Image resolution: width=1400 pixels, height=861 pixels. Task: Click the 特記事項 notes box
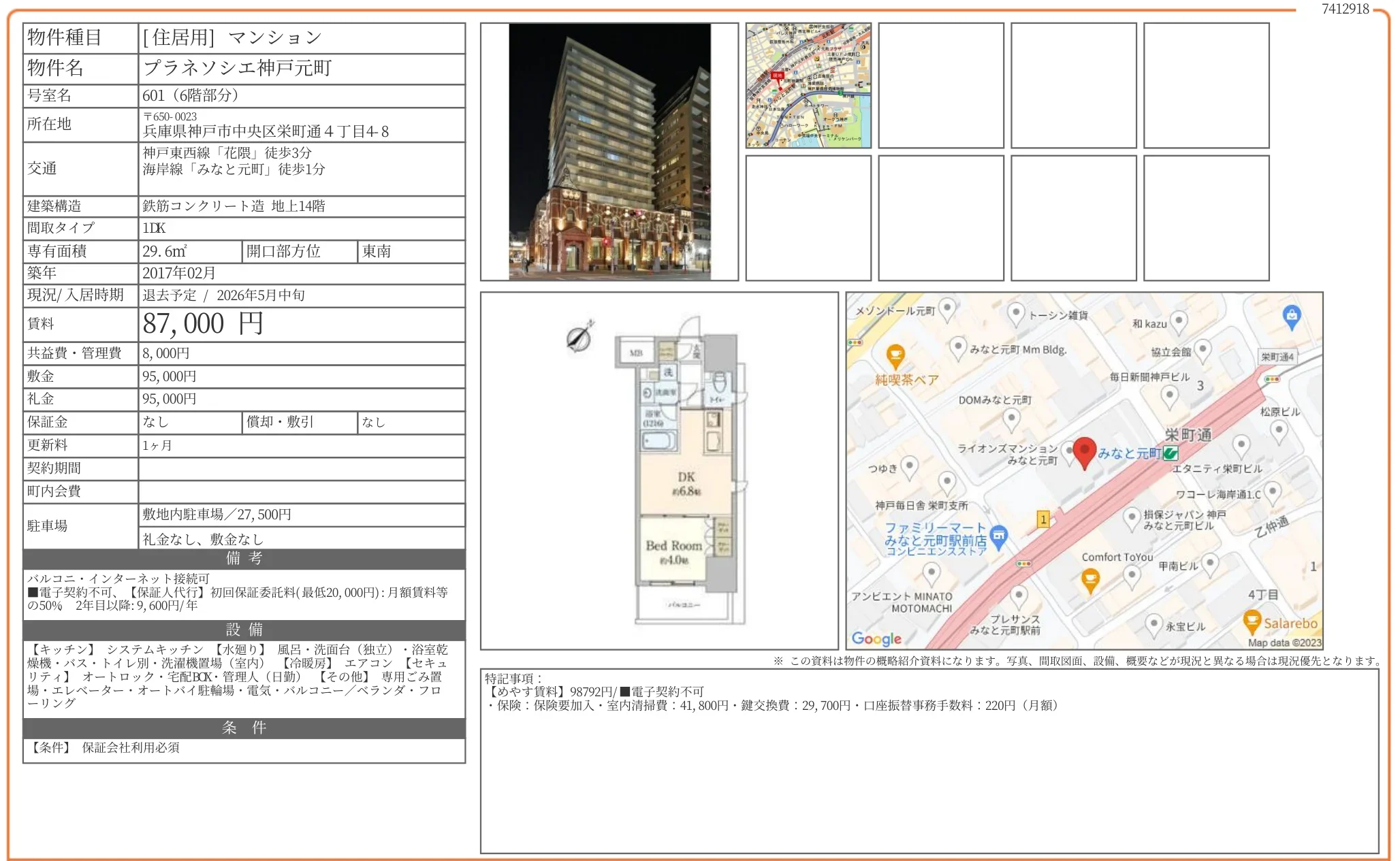(x=929, y=760)
